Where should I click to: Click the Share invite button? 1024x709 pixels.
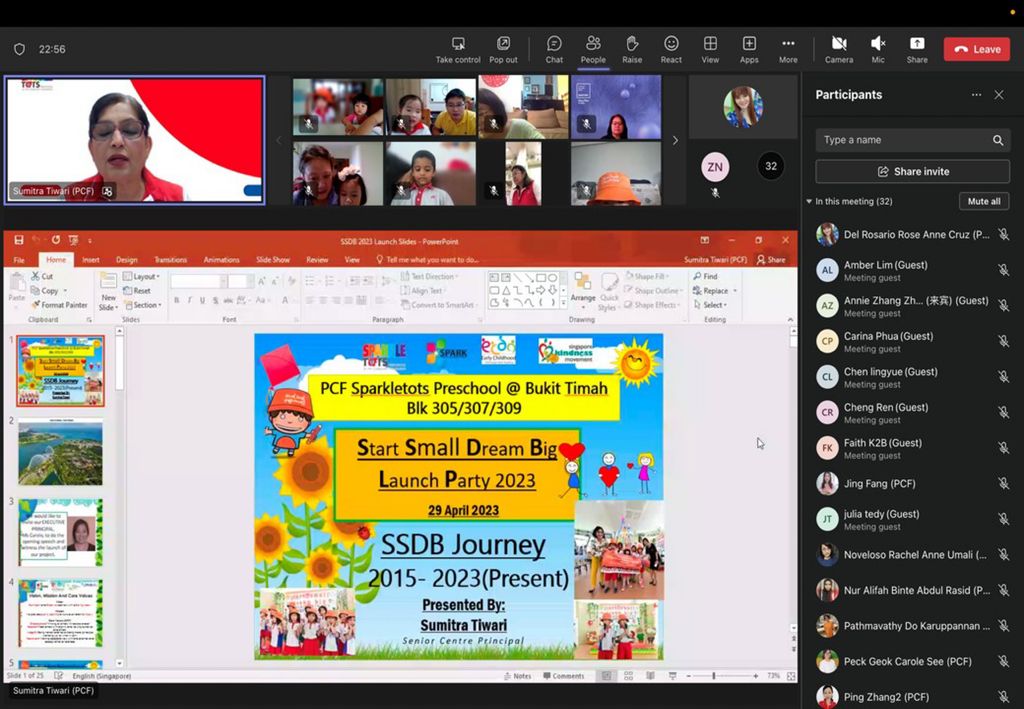tap(912, 172)
